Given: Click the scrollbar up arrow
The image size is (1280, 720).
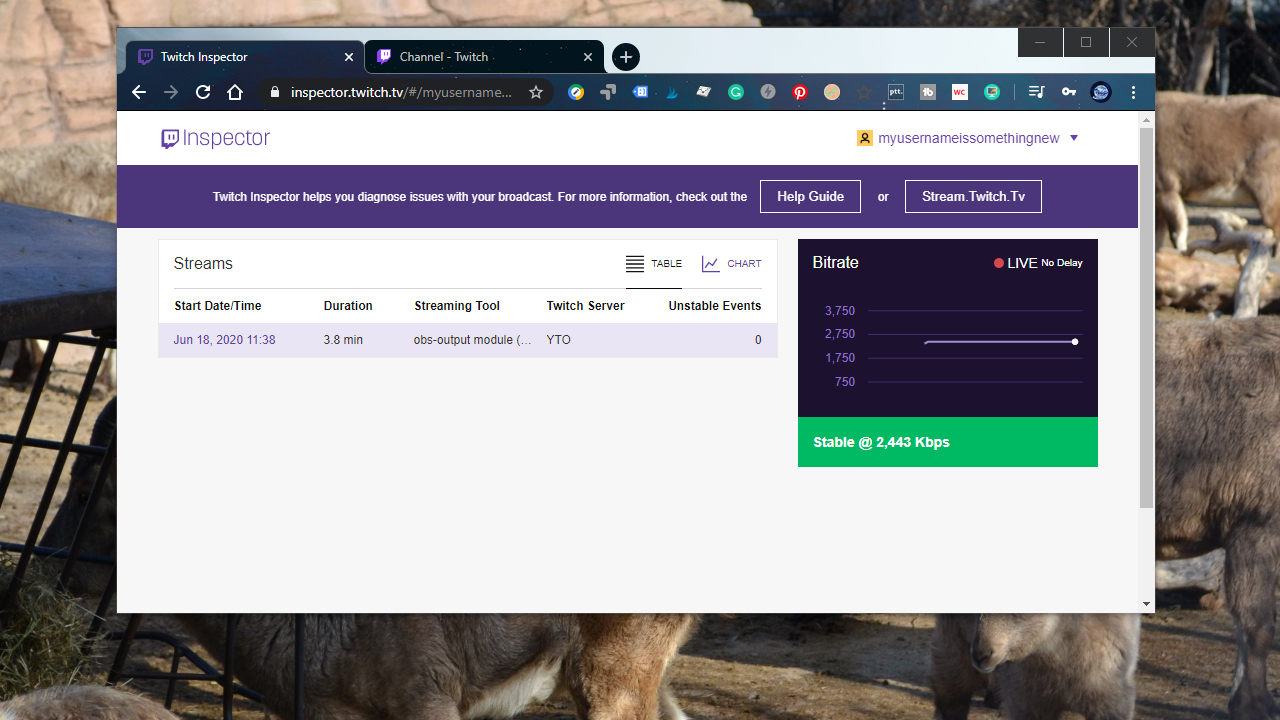Looking at the screenshot, I should (x=1146, y=119).
